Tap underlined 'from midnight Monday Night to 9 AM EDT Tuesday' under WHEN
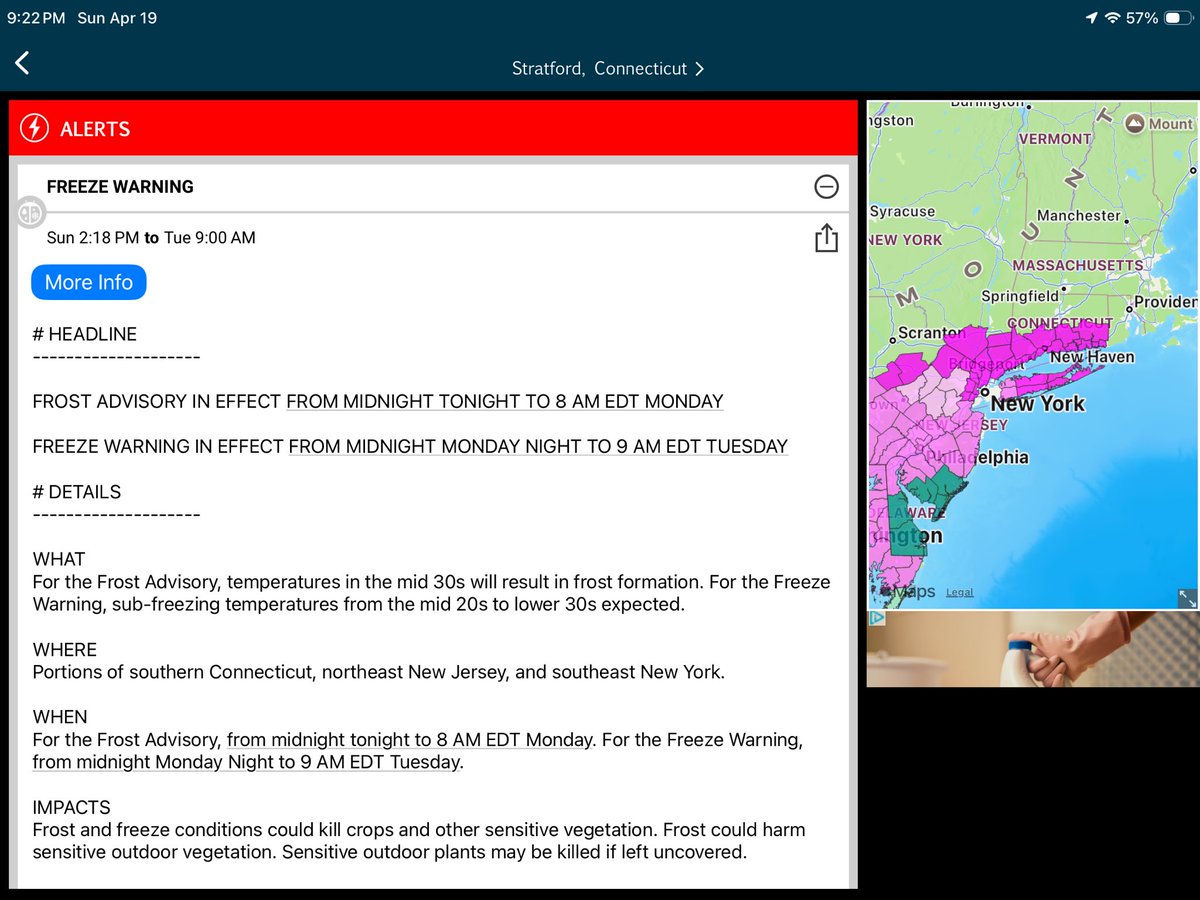1200x900 pixels. [x=247, y=762]
